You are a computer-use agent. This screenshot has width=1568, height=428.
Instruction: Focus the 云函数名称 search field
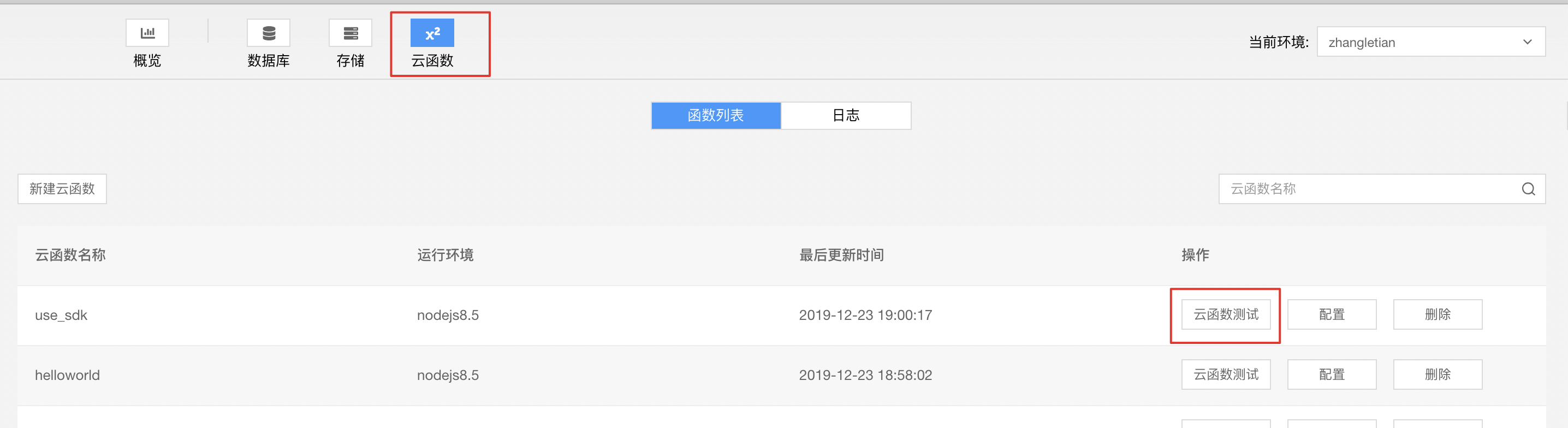click(1382, 189)
